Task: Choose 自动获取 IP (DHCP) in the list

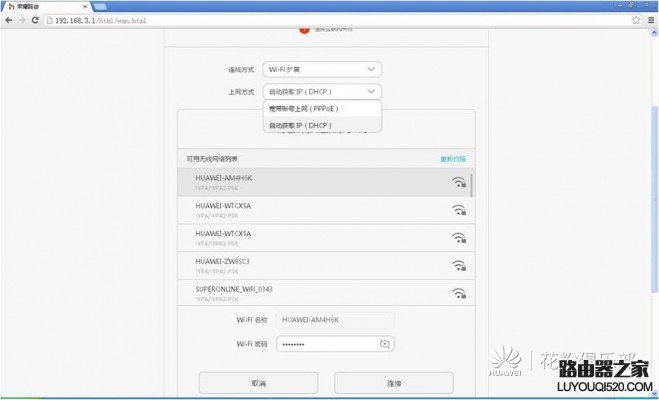Action: coord(322,125)
